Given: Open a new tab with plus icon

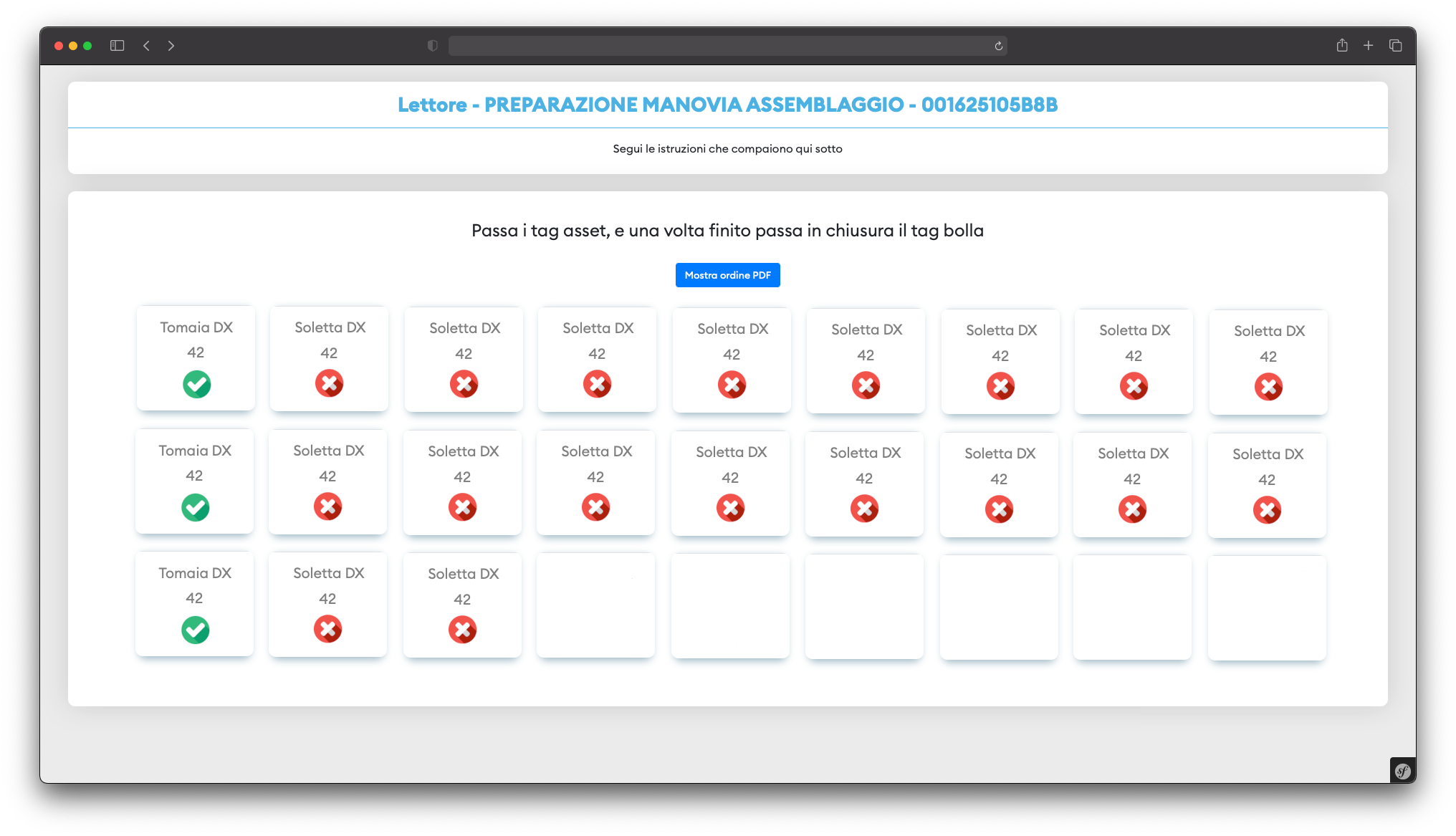Looking at the screenshot, I should 1368,46.
